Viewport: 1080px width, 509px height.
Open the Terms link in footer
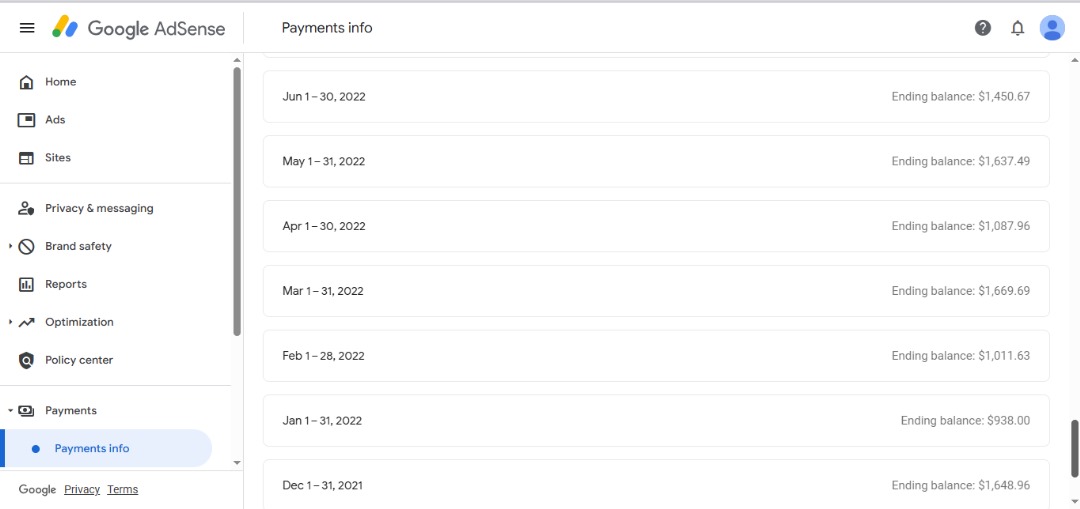pyautogui.click(x=123, y=490)
